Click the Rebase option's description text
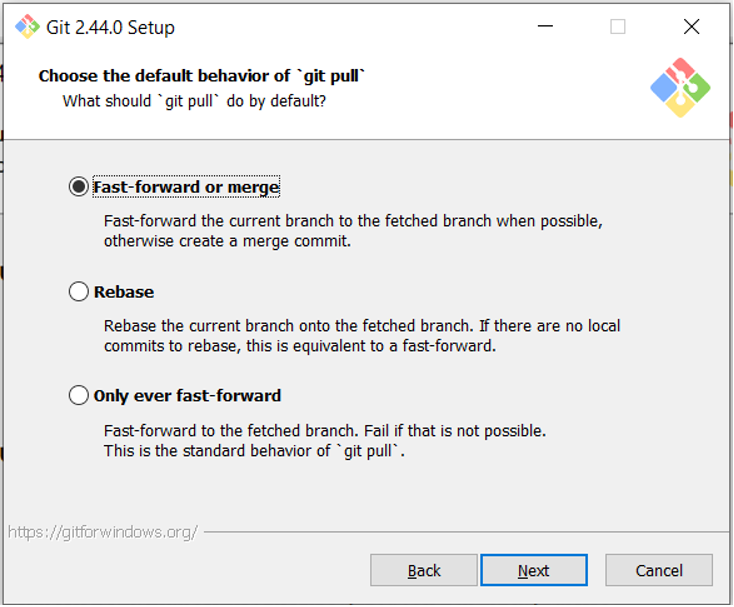The image size is (734, 607). coord(362,336)
